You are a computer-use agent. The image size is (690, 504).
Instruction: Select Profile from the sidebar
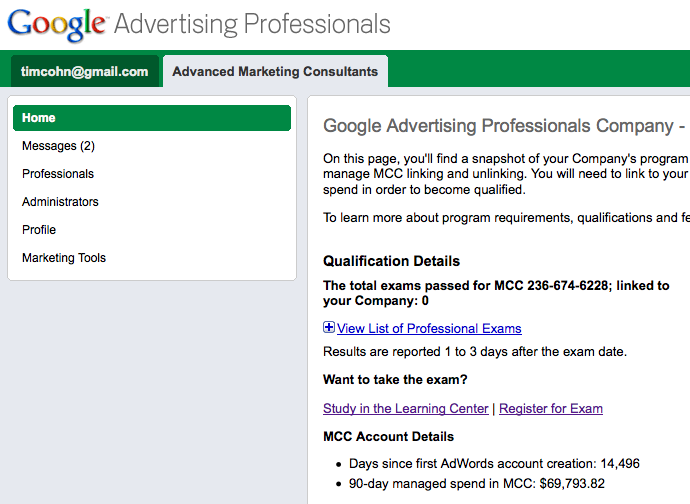click(x=39, y=230)
